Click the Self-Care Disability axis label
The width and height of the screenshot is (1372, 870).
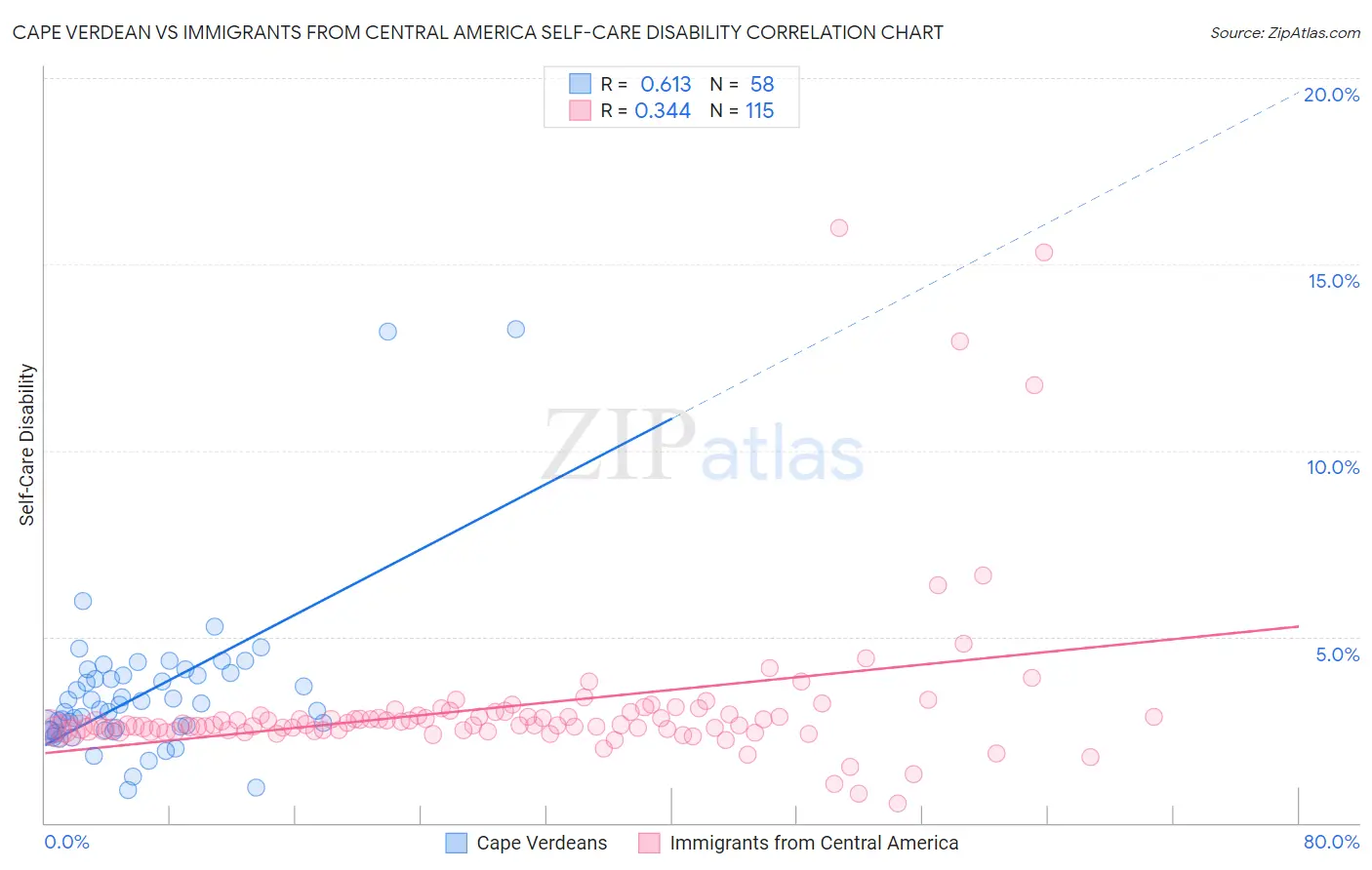[x=27, y=445]
